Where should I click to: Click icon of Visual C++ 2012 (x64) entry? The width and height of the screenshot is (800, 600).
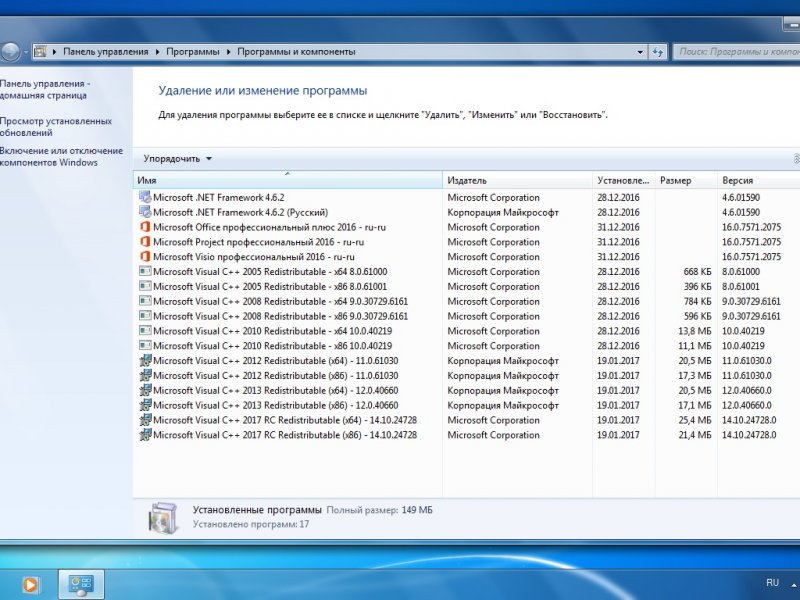[145, 361]
